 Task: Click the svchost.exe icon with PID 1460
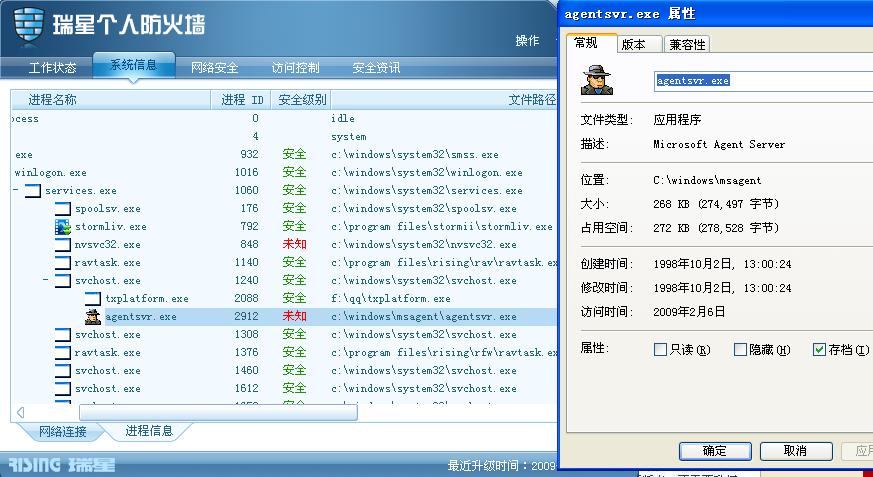[63, 371]
